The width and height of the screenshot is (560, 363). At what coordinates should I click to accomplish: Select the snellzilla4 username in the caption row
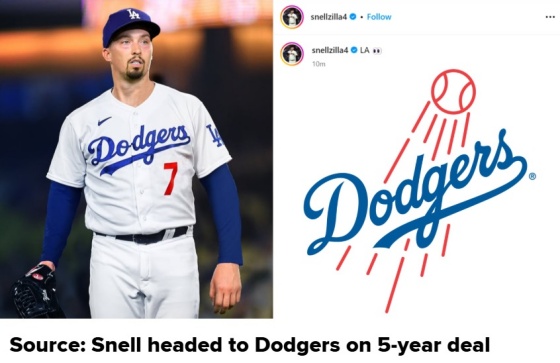click(330, 50)
